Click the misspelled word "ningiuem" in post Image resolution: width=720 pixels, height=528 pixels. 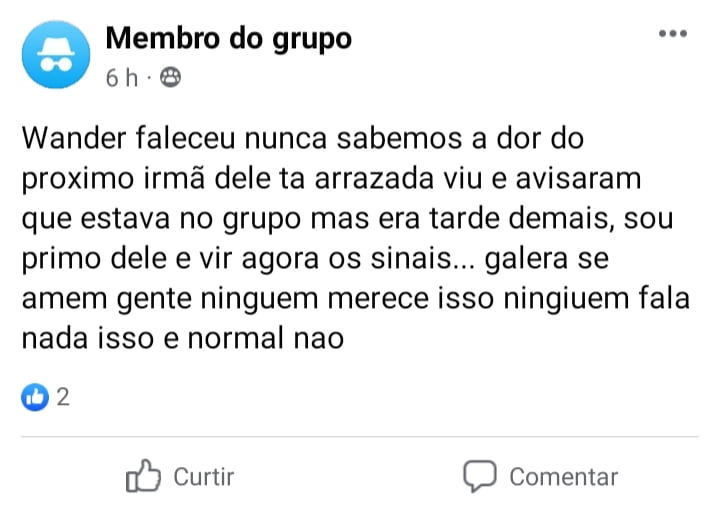click(x=566, y=299)
